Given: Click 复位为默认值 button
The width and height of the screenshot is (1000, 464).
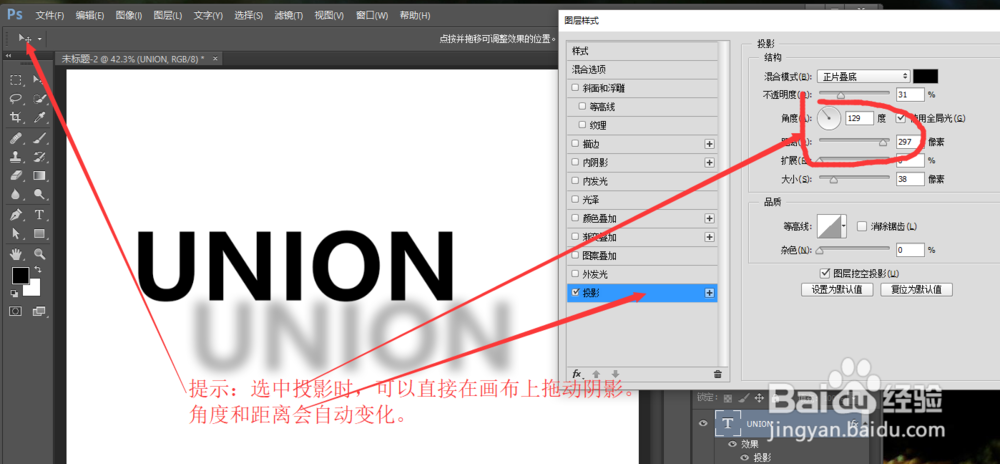Looking at the screenshot, I should click(x=916, y=289).
